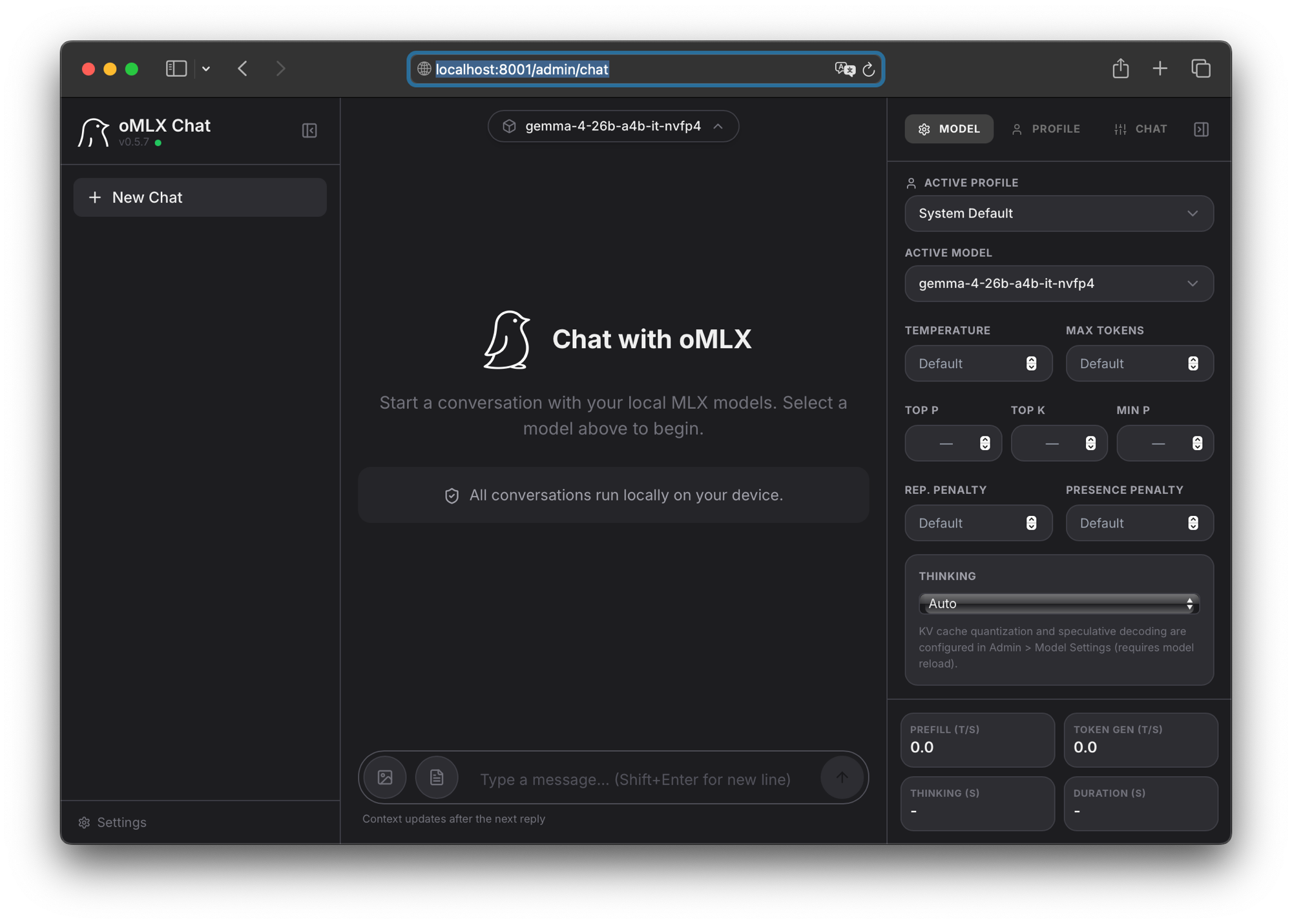Reload the current page
This screenshot has height=924, width=1292.
tap(869, 69)
